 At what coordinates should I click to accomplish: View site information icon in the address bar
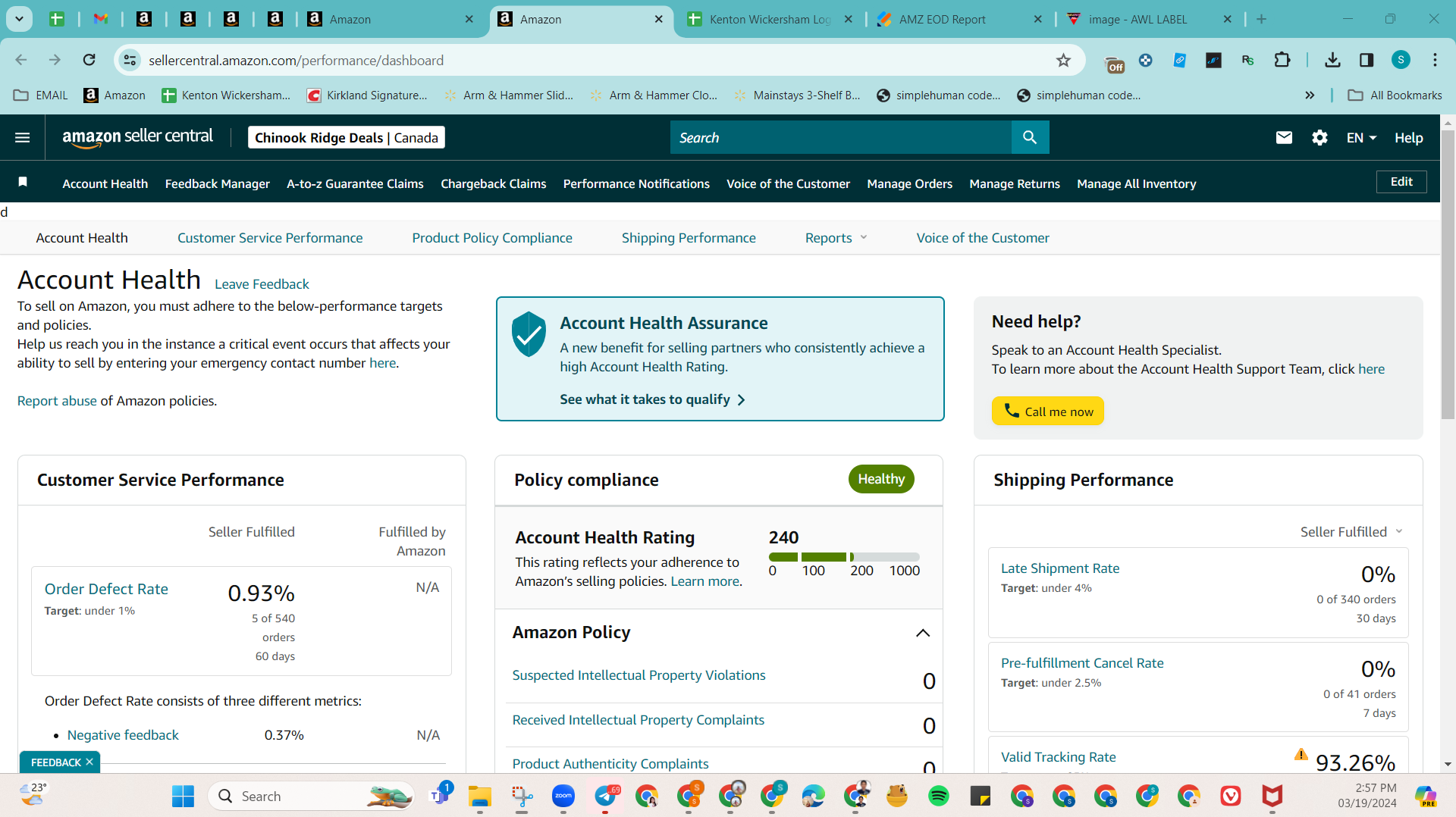click(130, 60)
